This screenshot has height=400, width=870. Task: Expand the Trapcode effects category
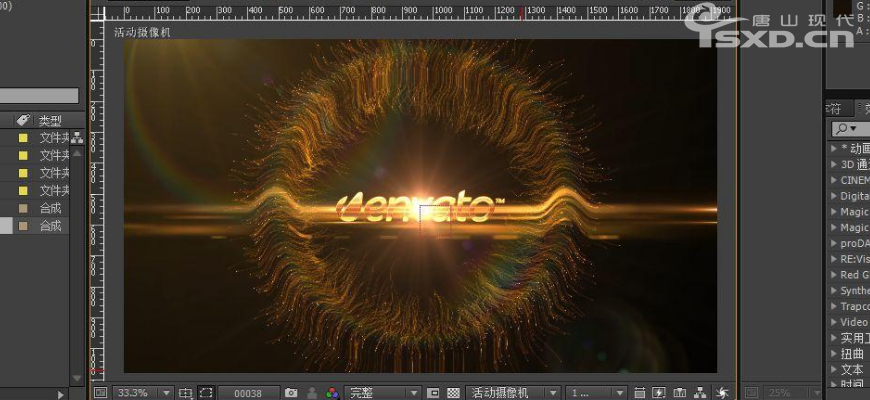pos(833,306)
